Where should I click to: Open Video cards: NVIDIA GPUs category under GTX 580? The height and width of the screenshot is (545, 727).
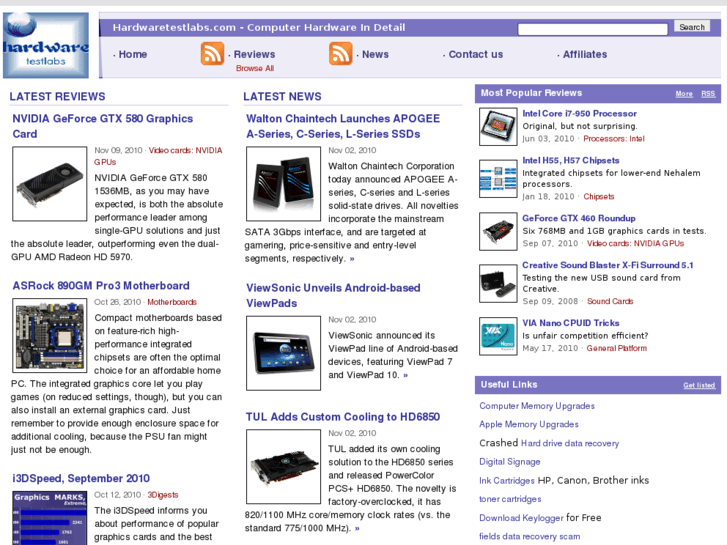tap(158, 156)
